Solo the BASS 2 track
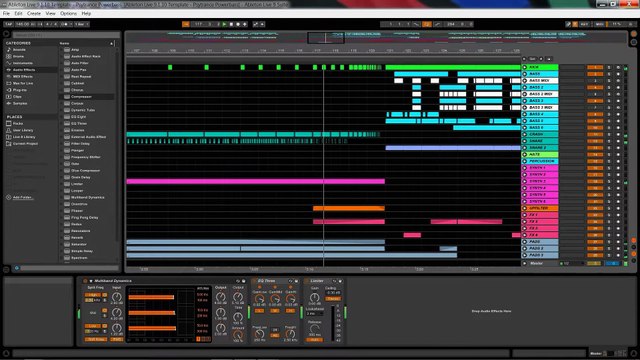 point(609,87)
